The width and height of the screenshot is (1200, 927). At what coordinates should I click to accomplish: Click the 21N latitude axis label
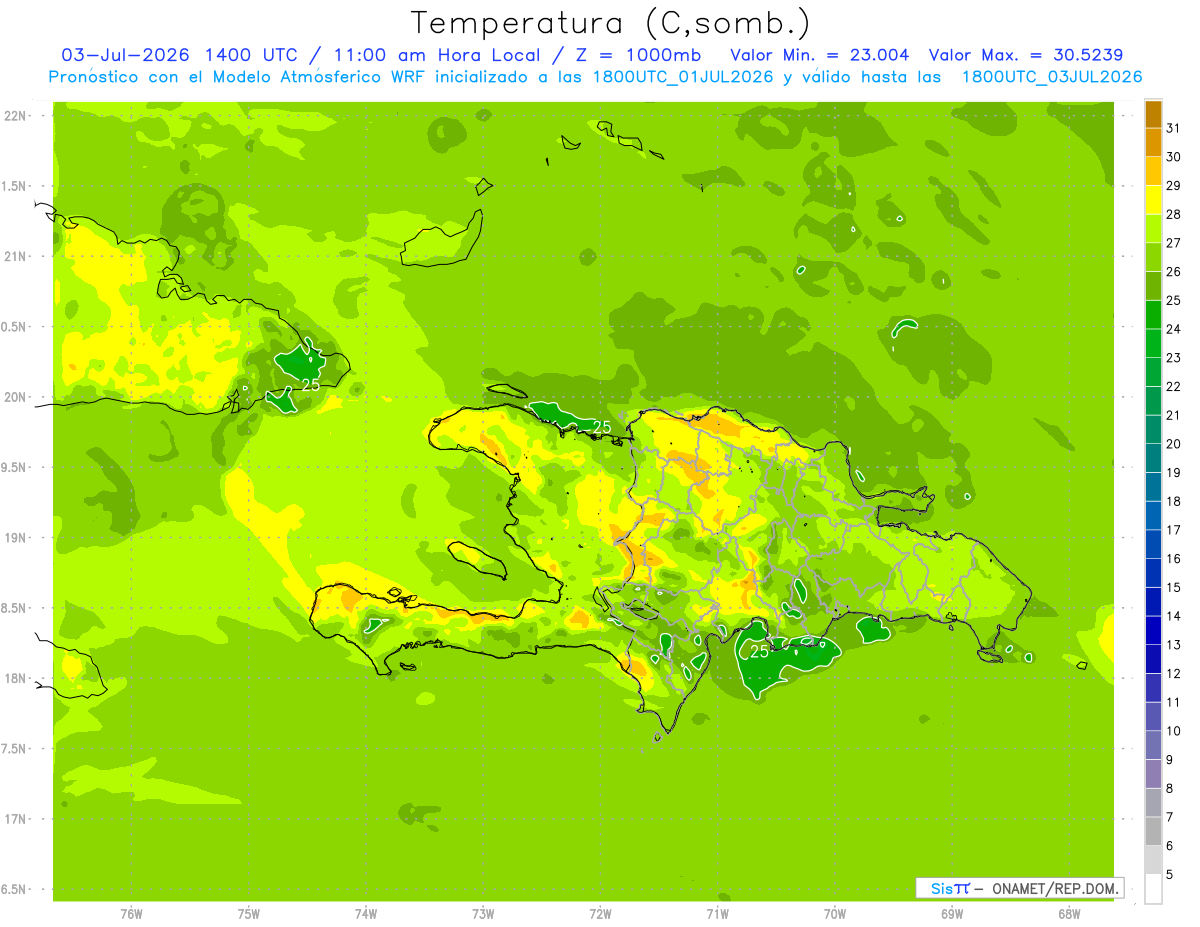pyautogui.click(x=17, y=256)
